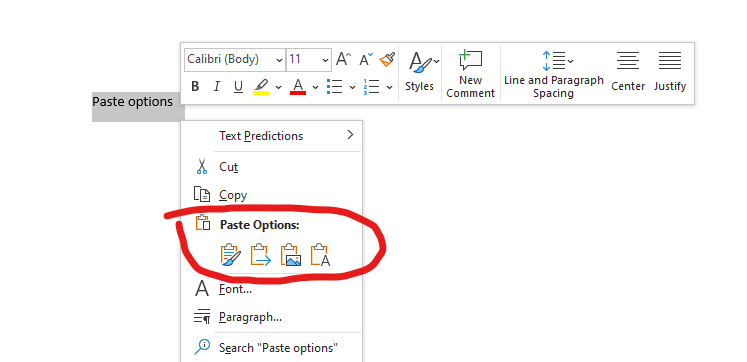This screenshot has height=362, width=747.
Task: Open Line and Paragraph Spacing options
Action: [554, 73]
